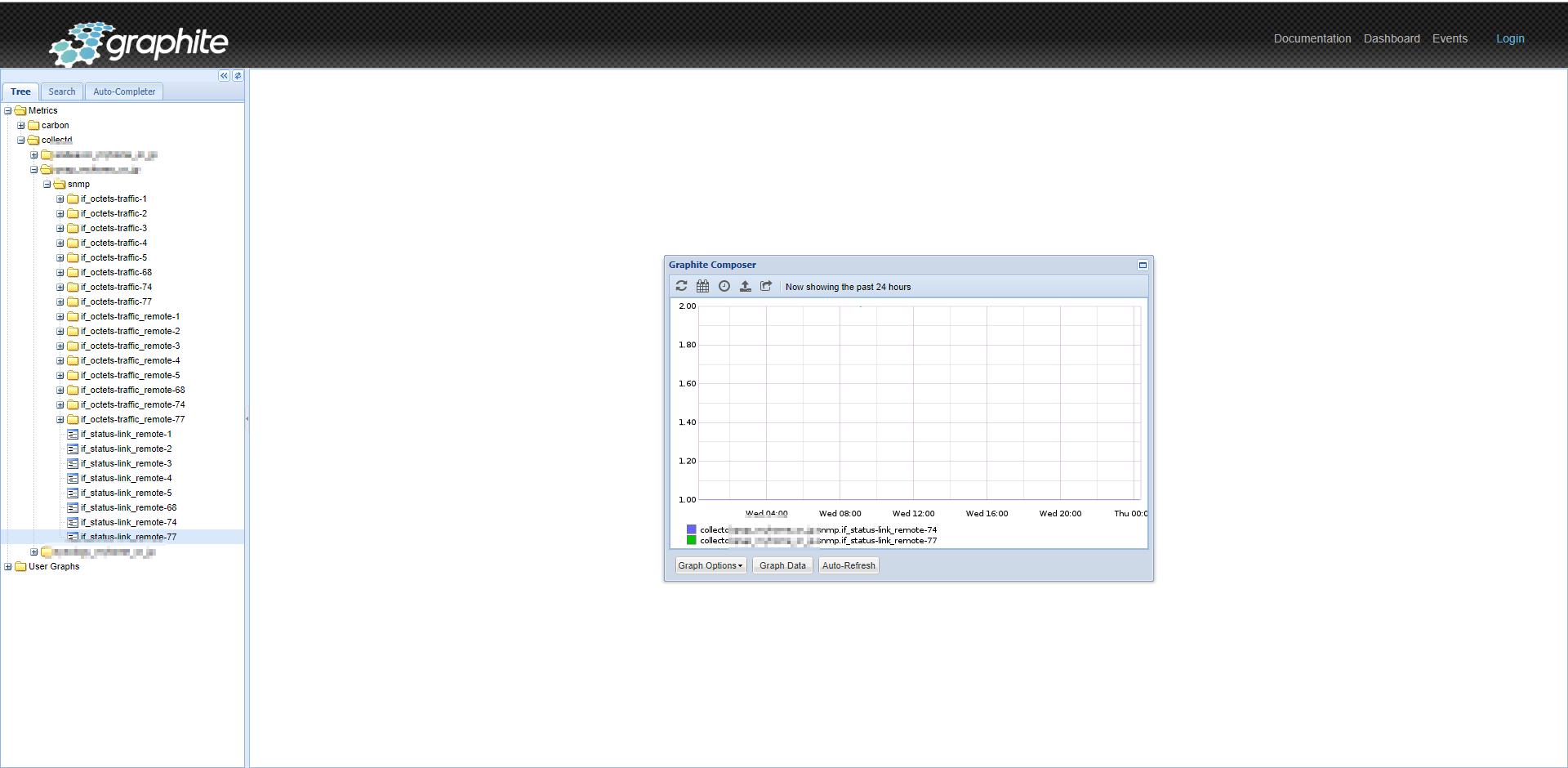Click the snmp folder icon
The image size is (1568, 768).
pos(60,184)
